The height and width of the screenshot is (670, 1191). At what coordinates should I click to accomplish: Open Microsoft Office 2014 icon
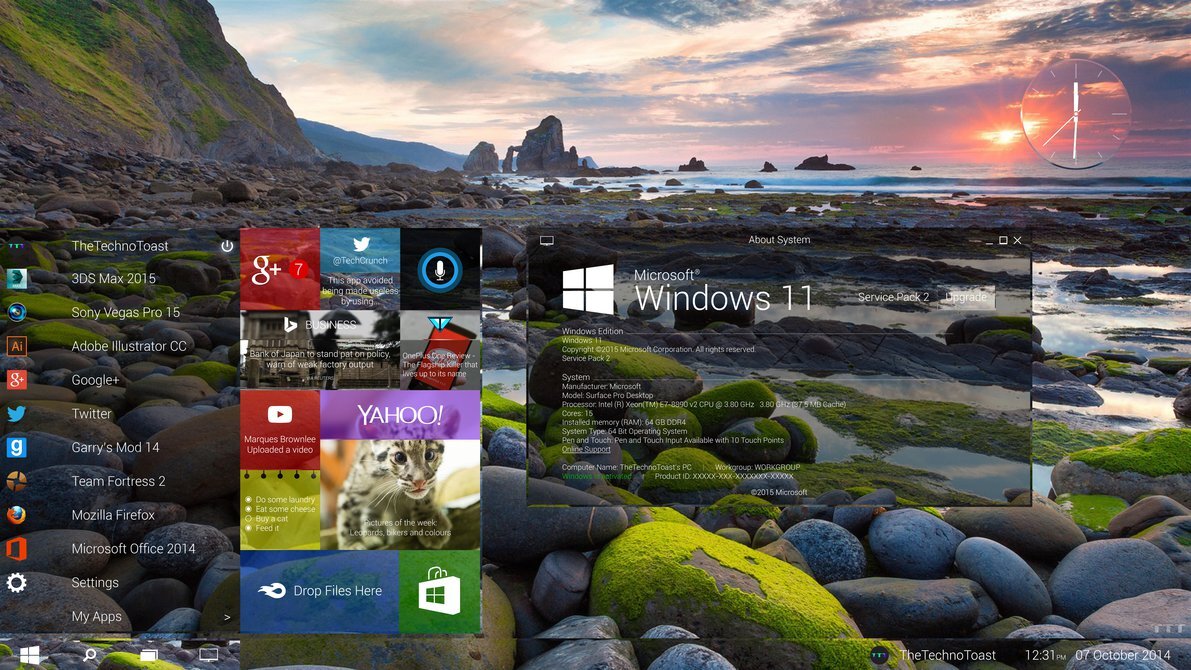17,548
